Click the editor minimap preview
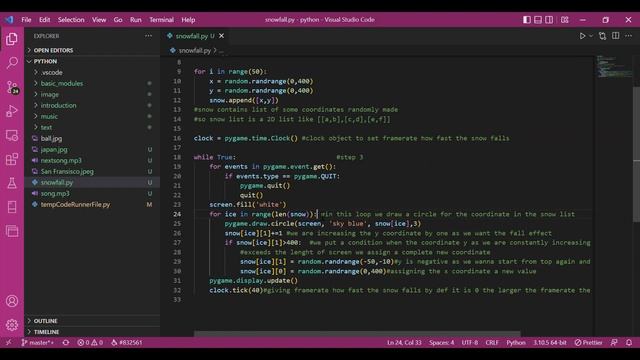The width and height of the screenshot is (640, 360). click(x=613, y=67)
